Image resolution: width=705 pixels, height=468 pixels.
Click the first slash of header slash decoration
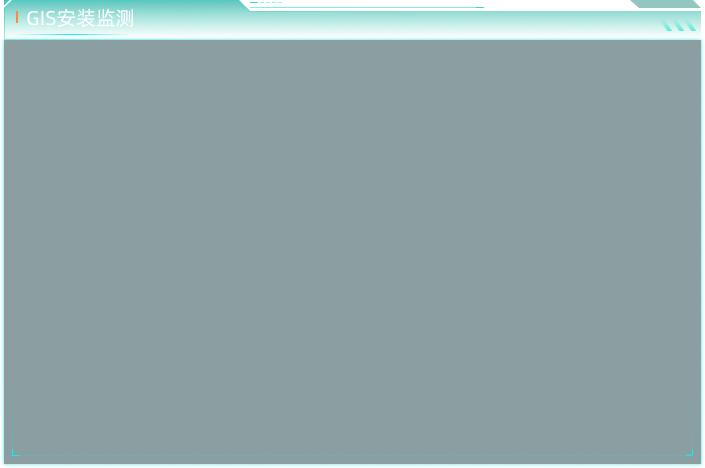pos(666,26)
